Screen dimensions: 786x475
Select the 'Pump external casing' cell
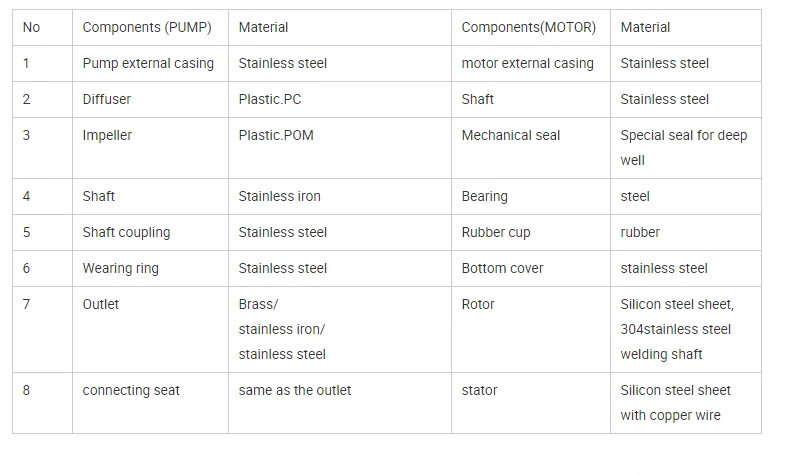click(x=150, y=64)
